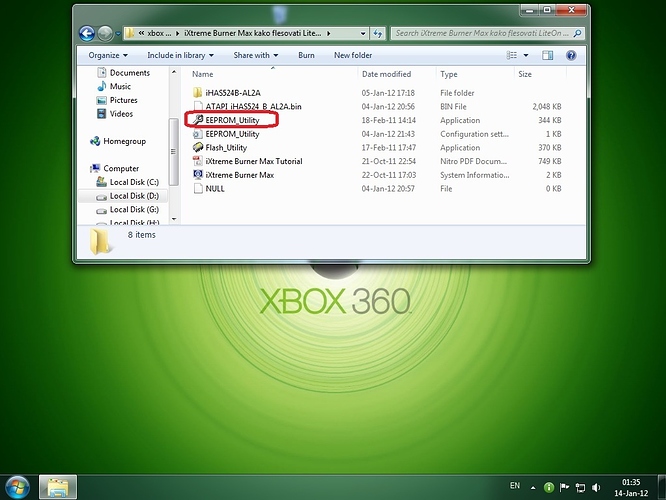666x500 pixels.
Task: Go back with the Explorer back arrow
Action: point(87,33)
